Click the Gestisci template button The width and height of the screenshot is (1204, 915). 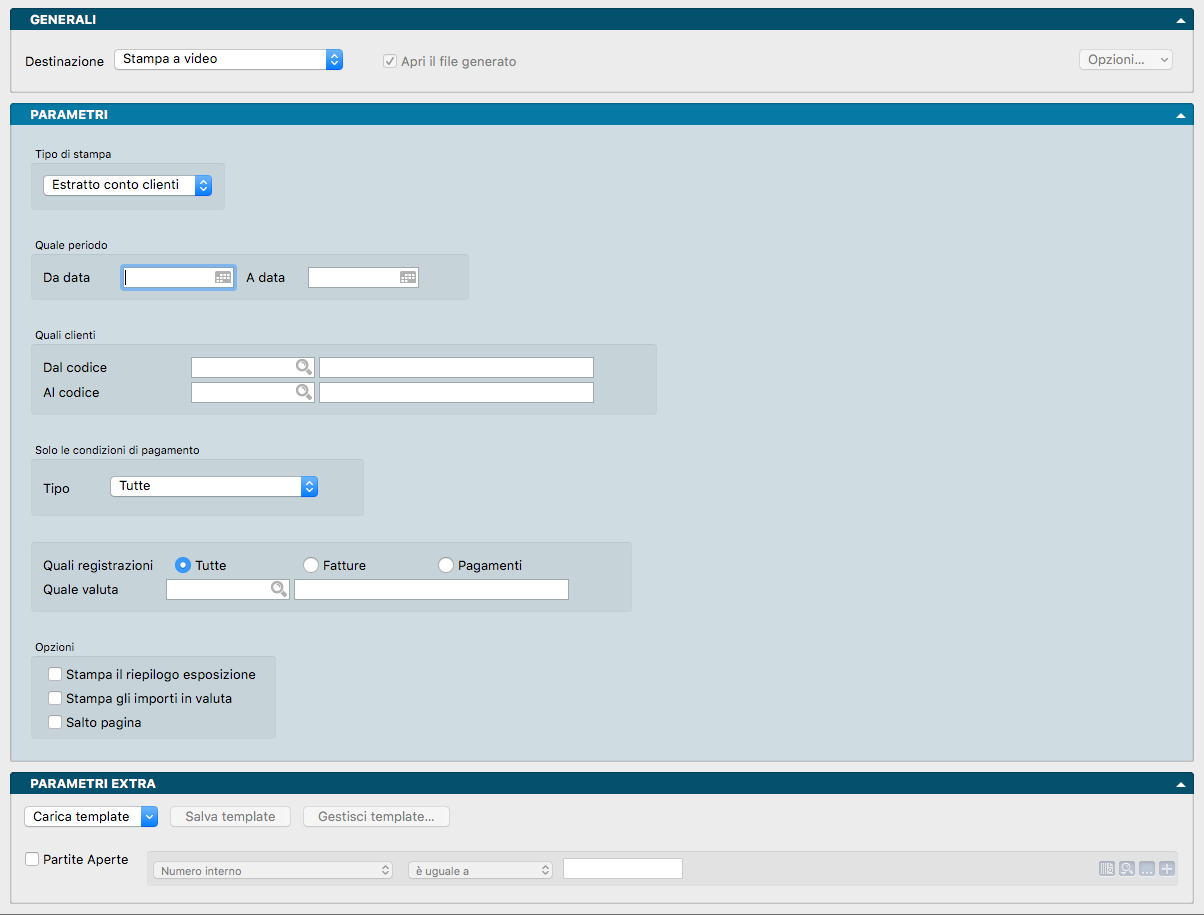click(376, 817)
